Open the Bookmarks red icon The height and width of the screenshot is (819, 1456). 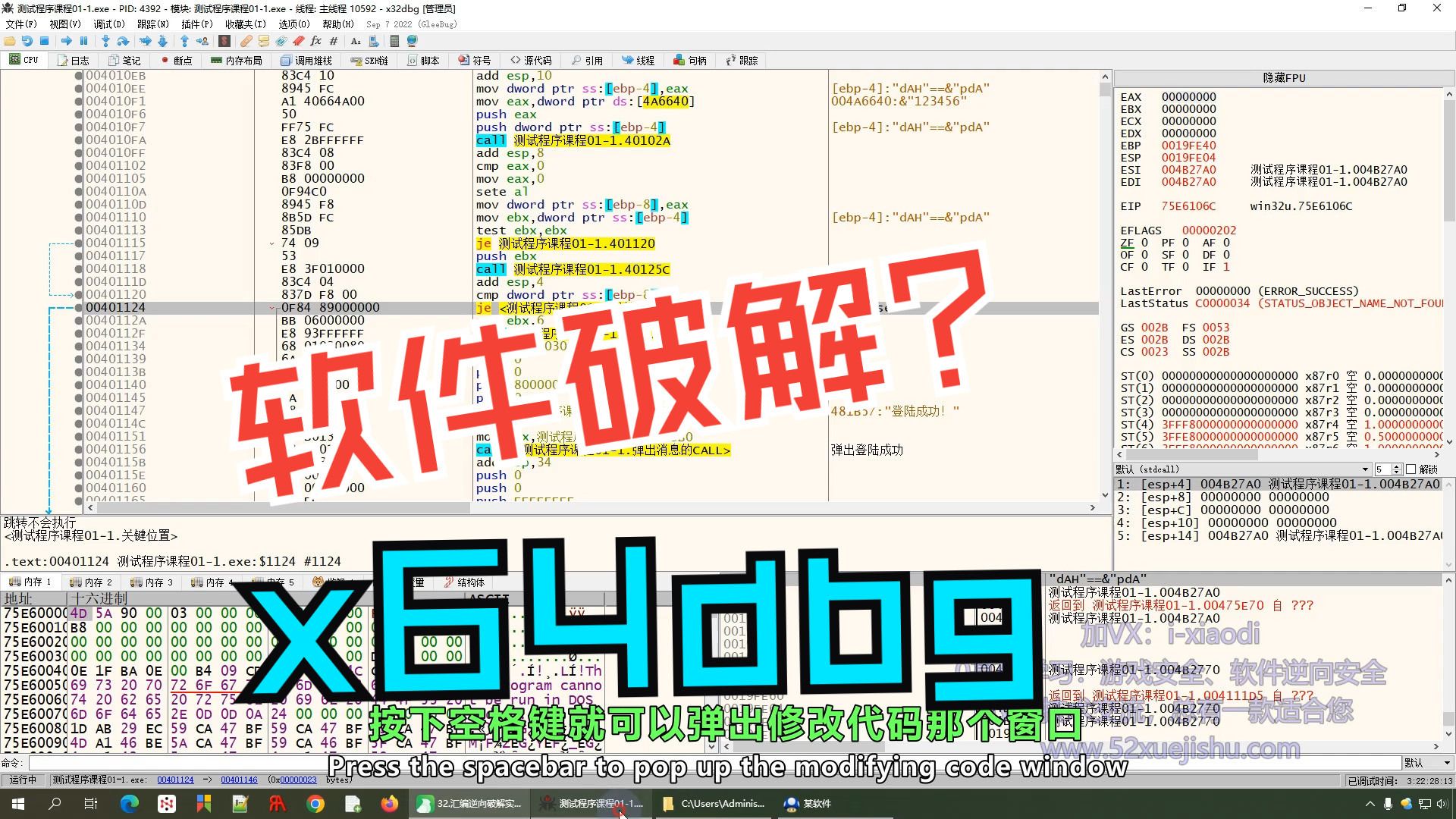(299, 41)
